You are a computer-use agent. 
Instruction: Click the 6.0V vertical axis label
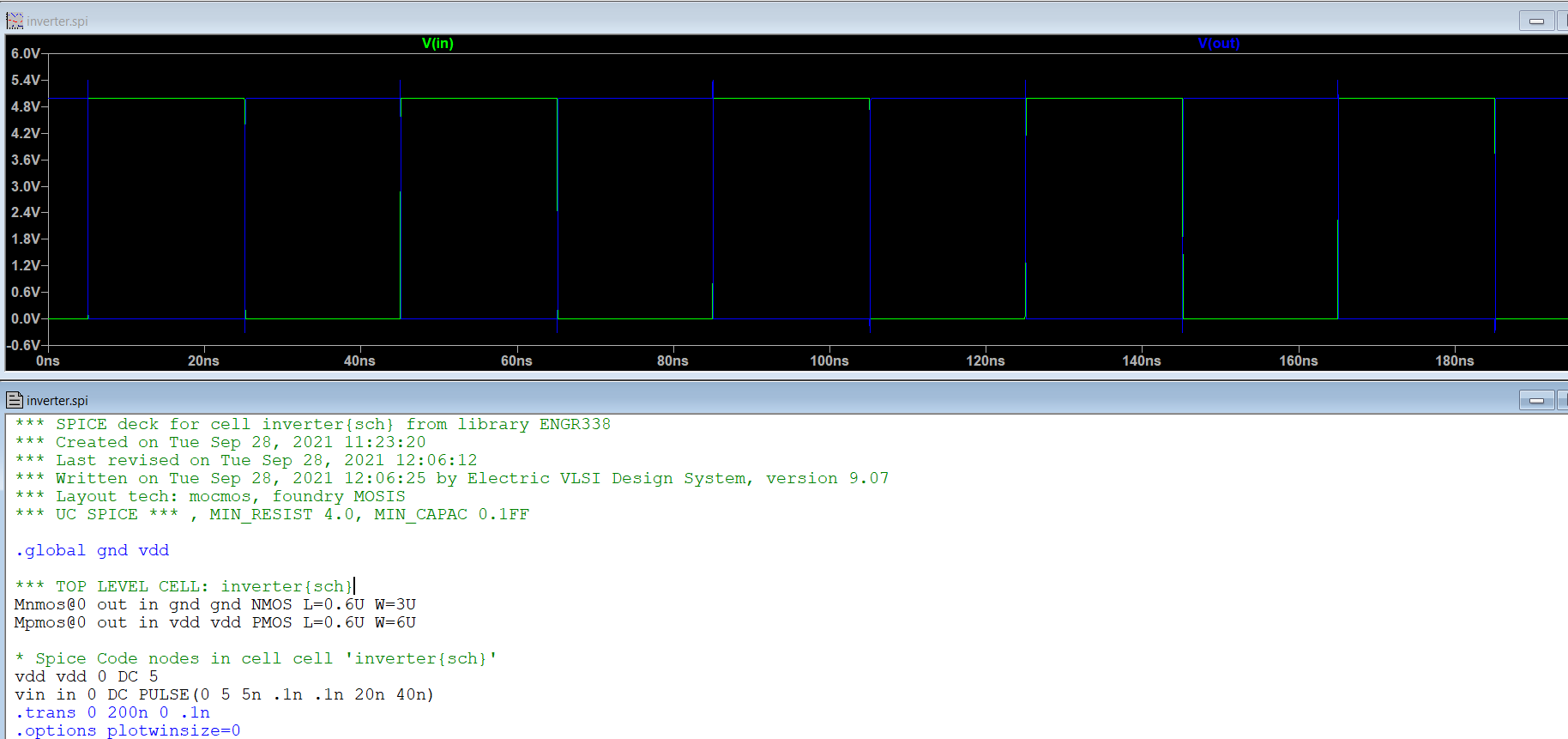(25, 53)
